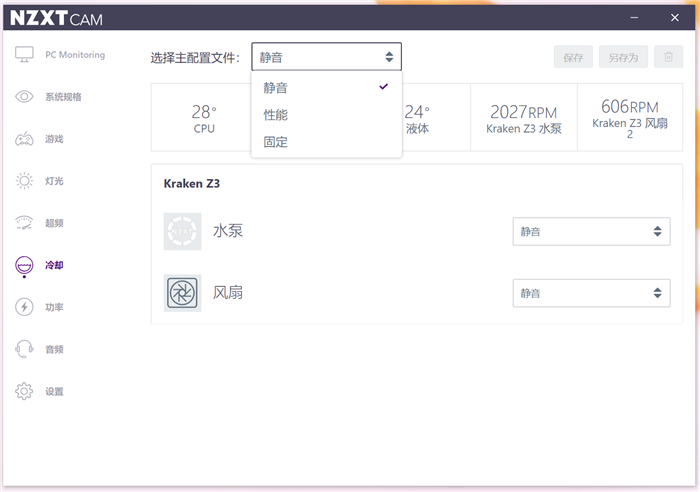Collapse the 选择主配置文件 dropdown
This screenshot has width=700, height=492.
[x=326, y=57]
